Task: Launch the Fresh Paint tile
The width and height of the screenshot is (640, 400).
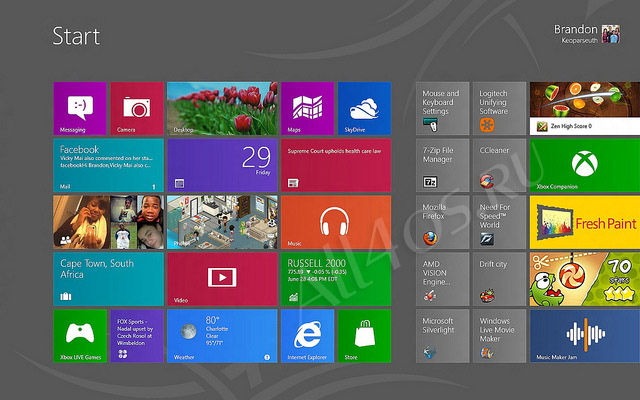Action: (585, 222)
